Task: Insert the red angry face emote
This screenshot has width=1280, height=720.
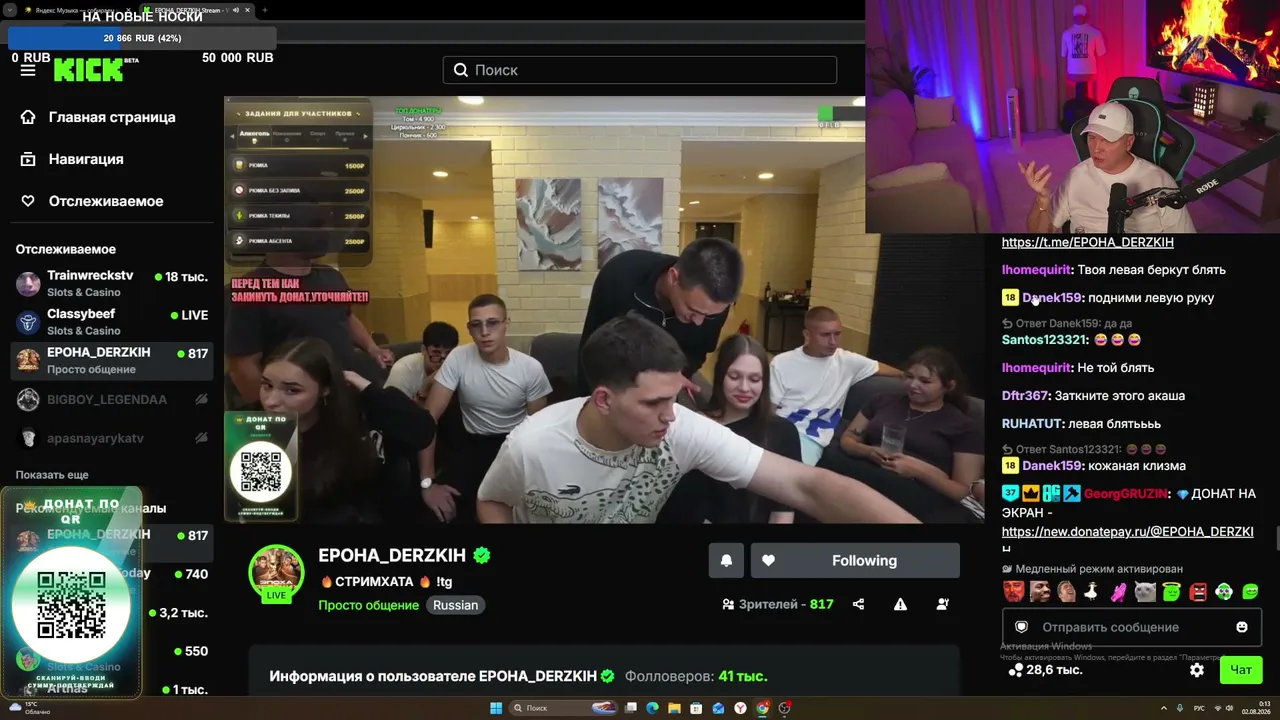Action: 1198,592
